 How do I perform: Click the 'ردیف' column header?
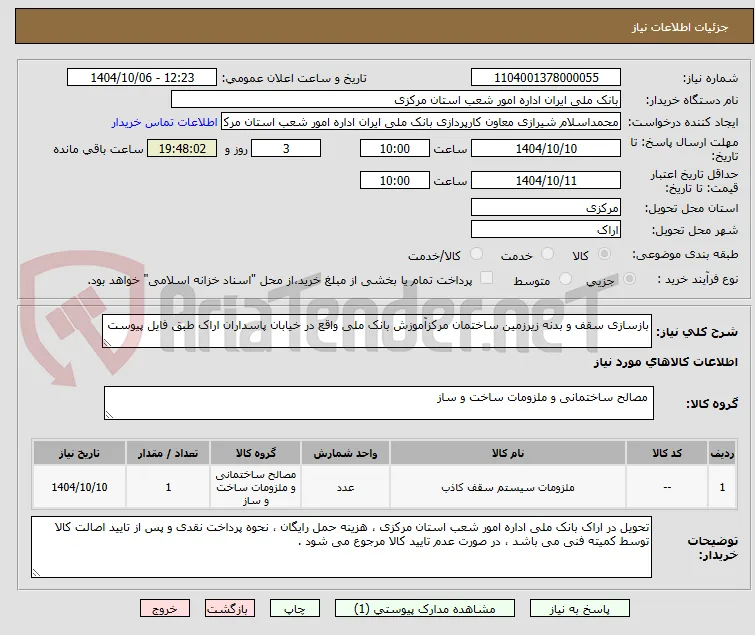point(722,453)
